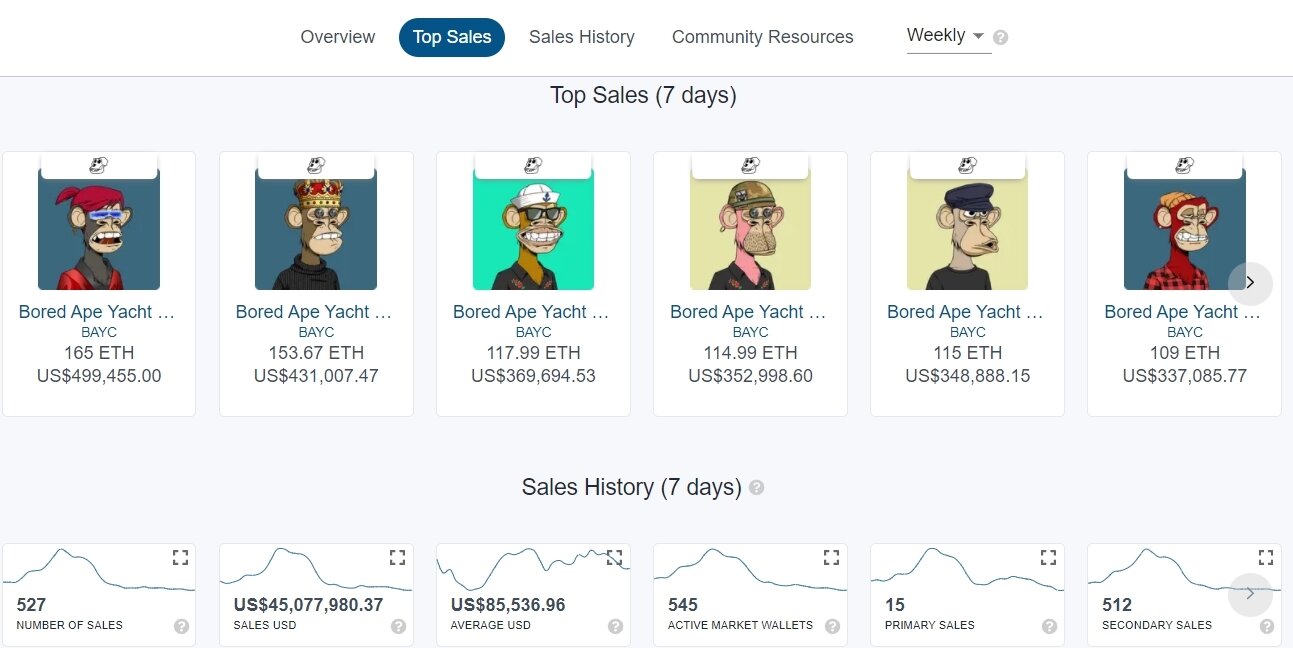Click help icon on Sales USD card
The image size is (1293, 648).
pyautogui.click(x=398, y=626)
